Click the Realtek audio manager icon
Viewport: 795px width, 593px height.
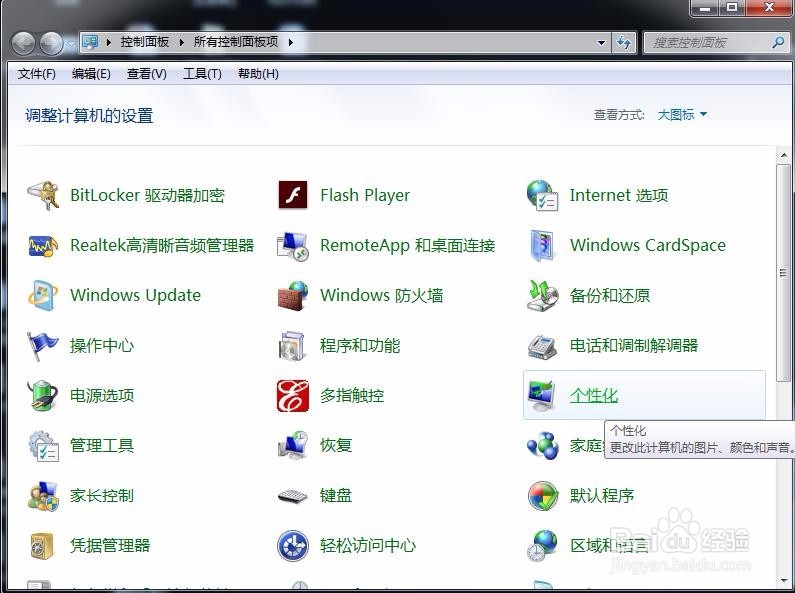click(x=43, y=245)
